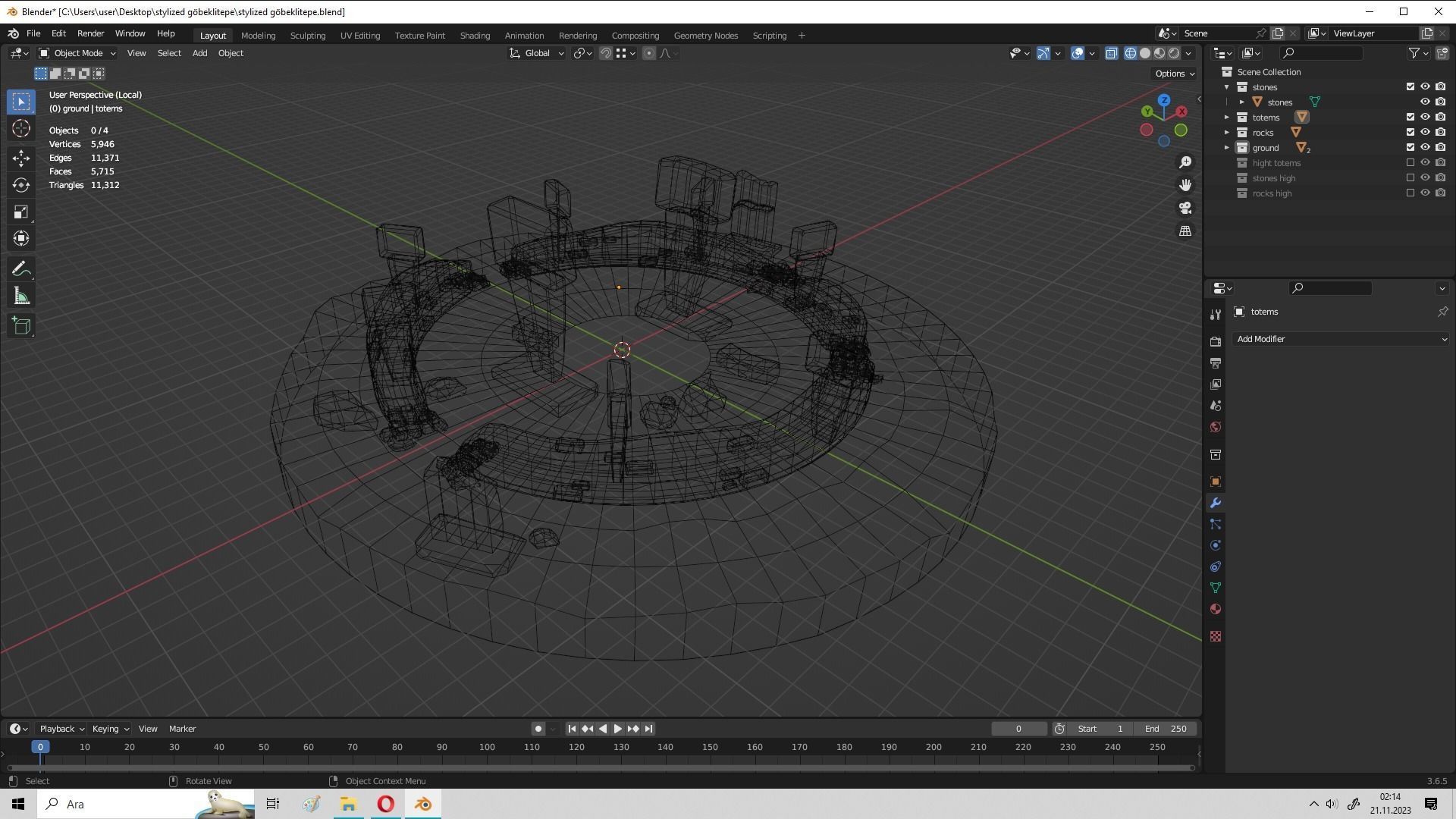Expand the Add Modifier dropdown
Image resolution: width=1456 pixels, height=819 pixels.
1341,339
